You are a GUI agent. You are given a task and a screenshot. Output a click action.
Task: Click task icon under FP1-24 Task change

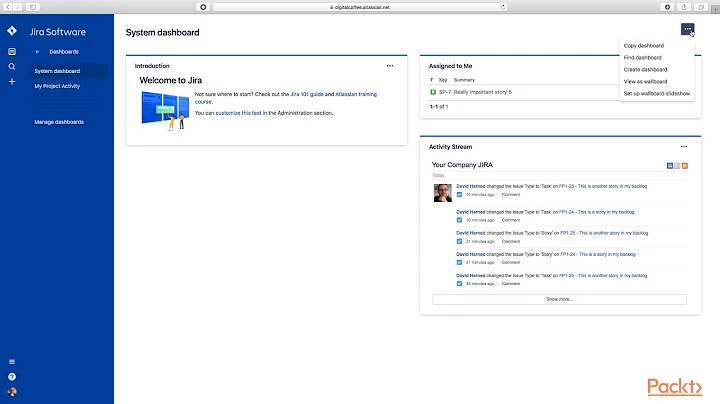coord(459,220)
